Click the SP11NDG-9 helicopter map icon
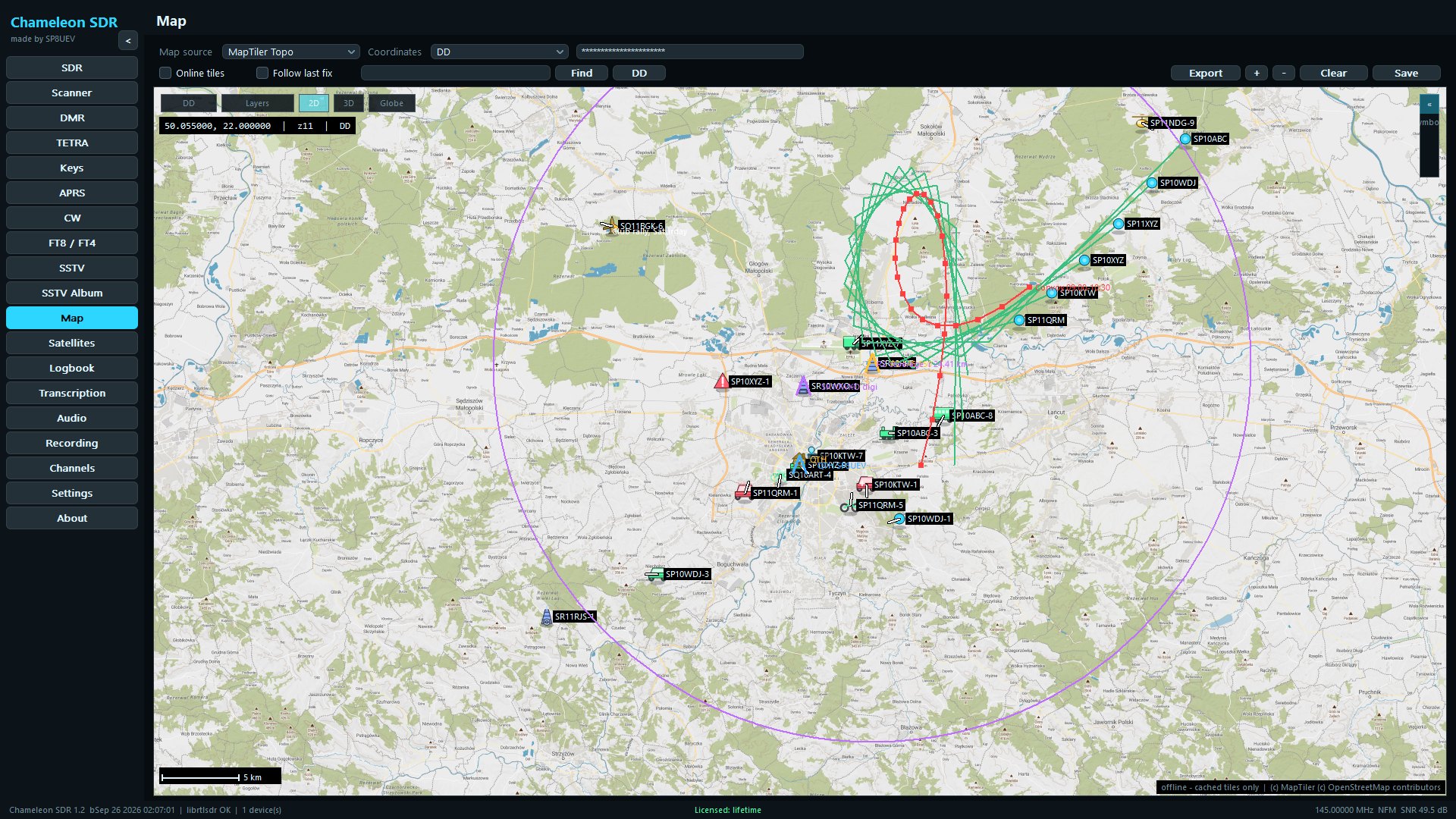The width and height of the screenshot is (1456, 819). point(1141,122)
